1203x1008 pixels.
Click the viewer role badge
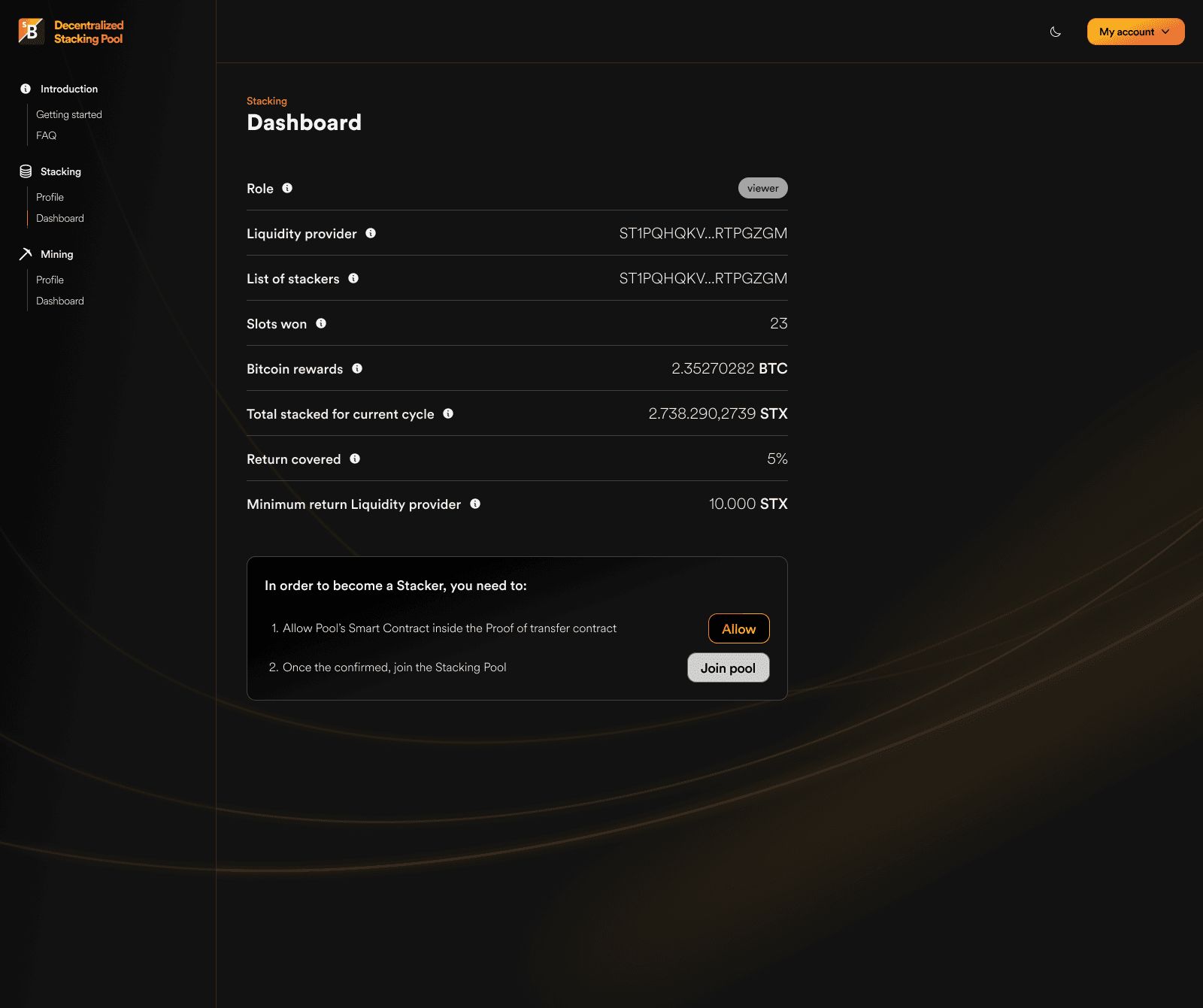click(x=763, y=188)
